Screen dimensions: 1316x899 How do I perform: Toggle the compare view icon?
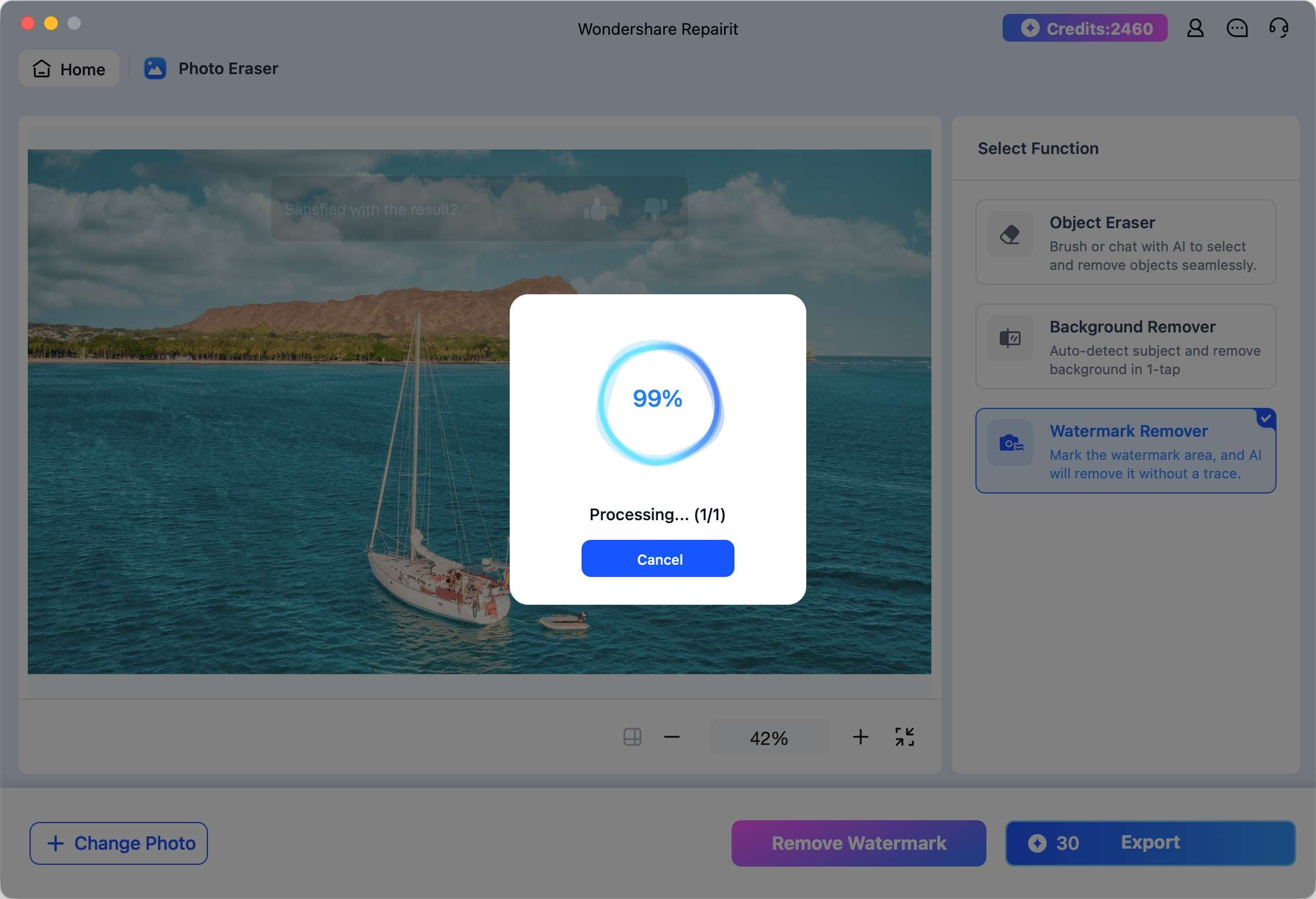tap(632, 737)
